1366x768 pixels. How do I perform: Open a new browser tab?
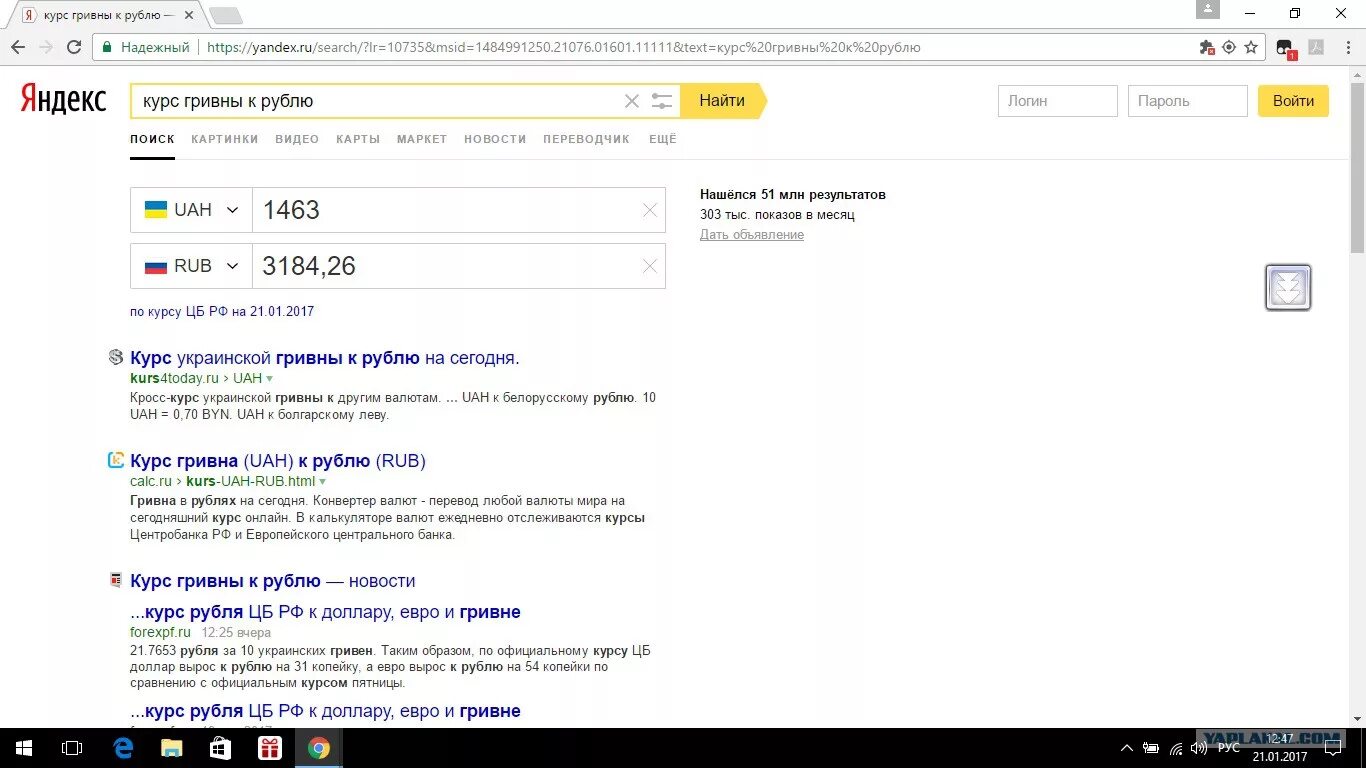(226, 15)
